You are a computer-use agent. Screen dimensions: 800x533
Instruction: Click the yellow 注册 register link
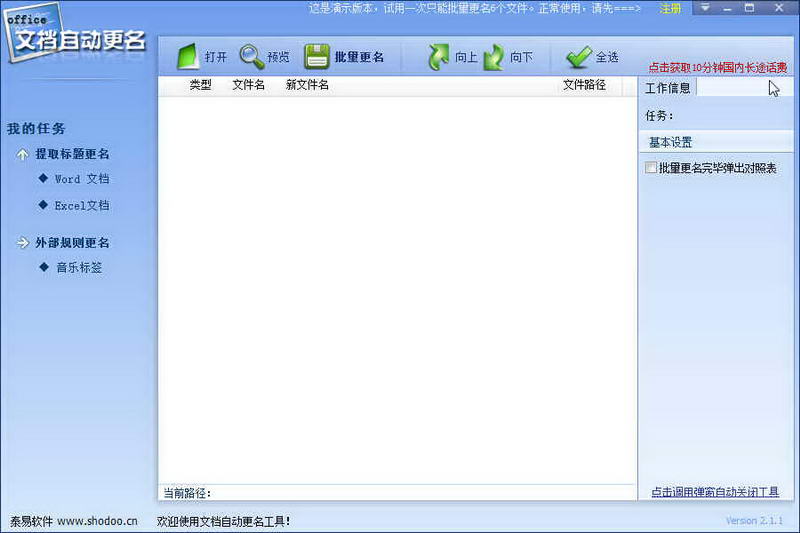point(670,8)
